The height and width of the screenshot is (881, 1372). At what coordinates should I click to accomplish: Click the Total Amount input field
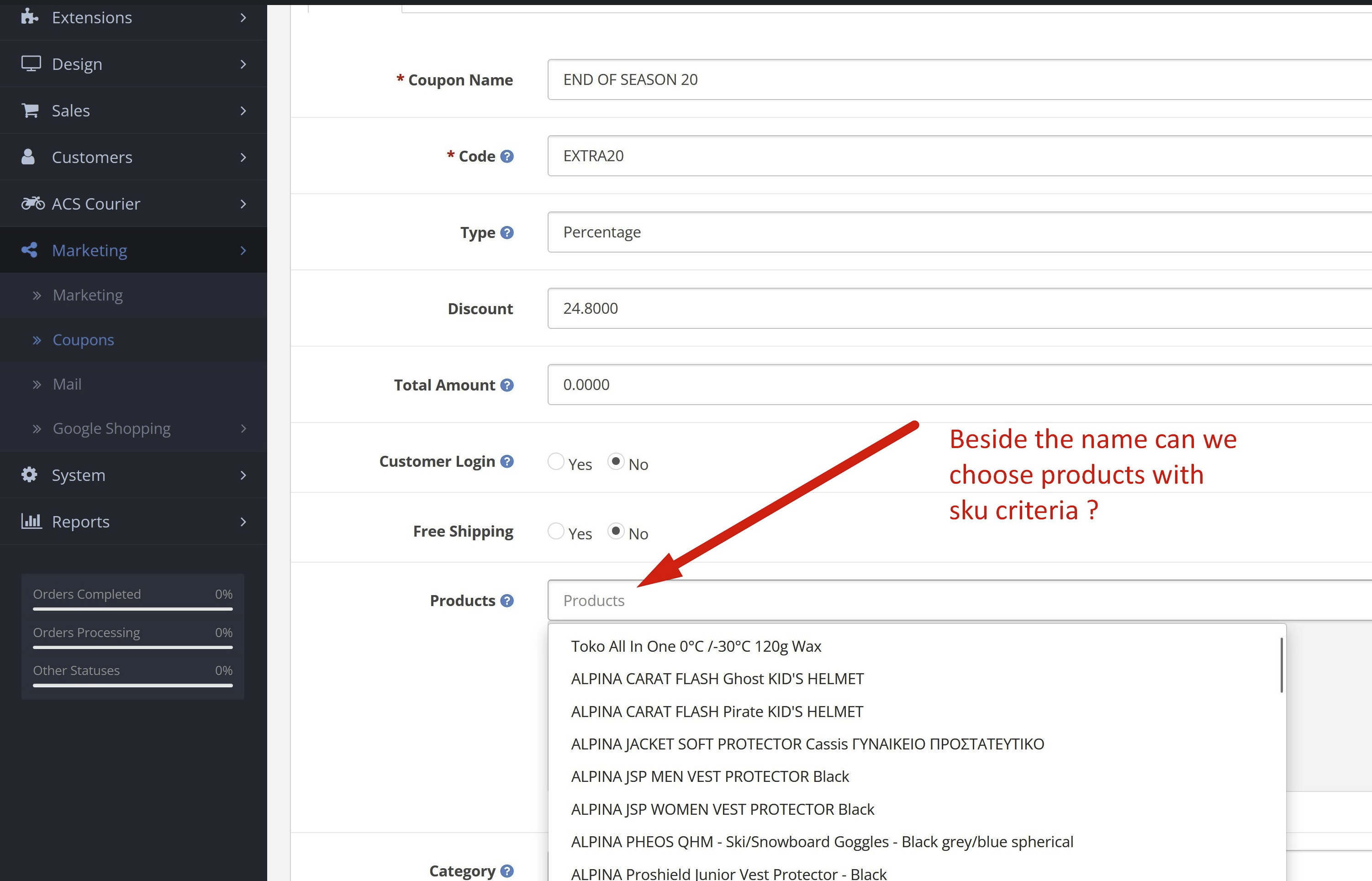point(960,385)
